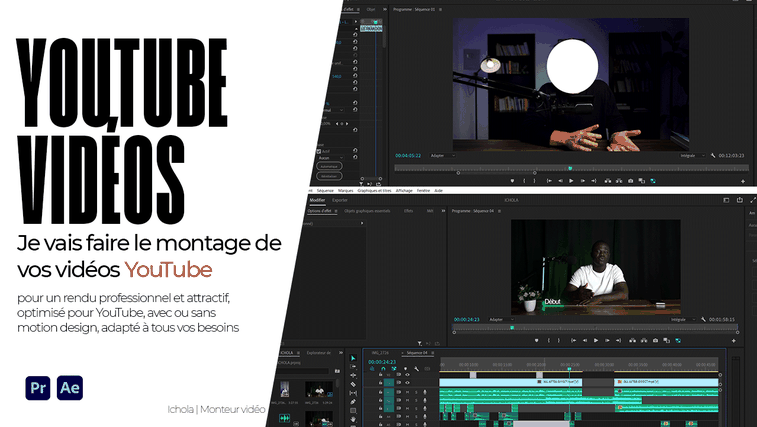The image size is (757, 427).
Task: Open the Marques menu
Action: pos(346,190)
